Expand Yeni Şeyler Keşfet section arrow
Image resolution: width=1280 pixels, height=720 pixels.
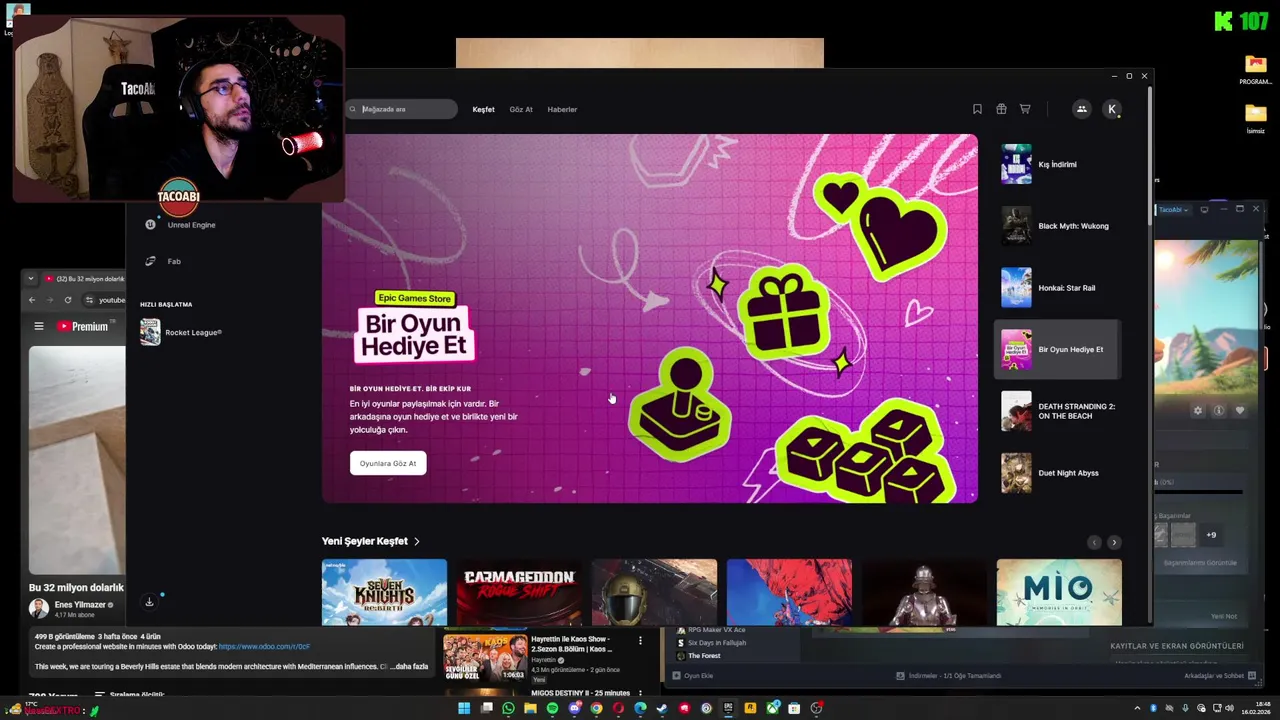click(417, 541)
